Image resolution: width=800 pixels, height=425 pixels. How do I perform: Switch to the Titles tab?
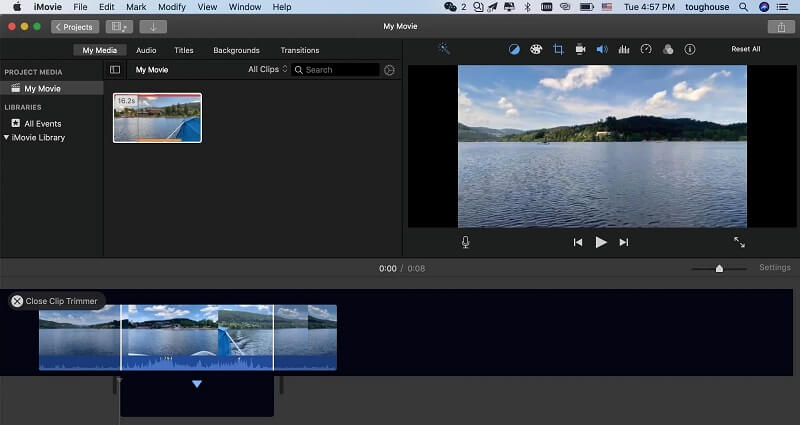click(184, 50)
